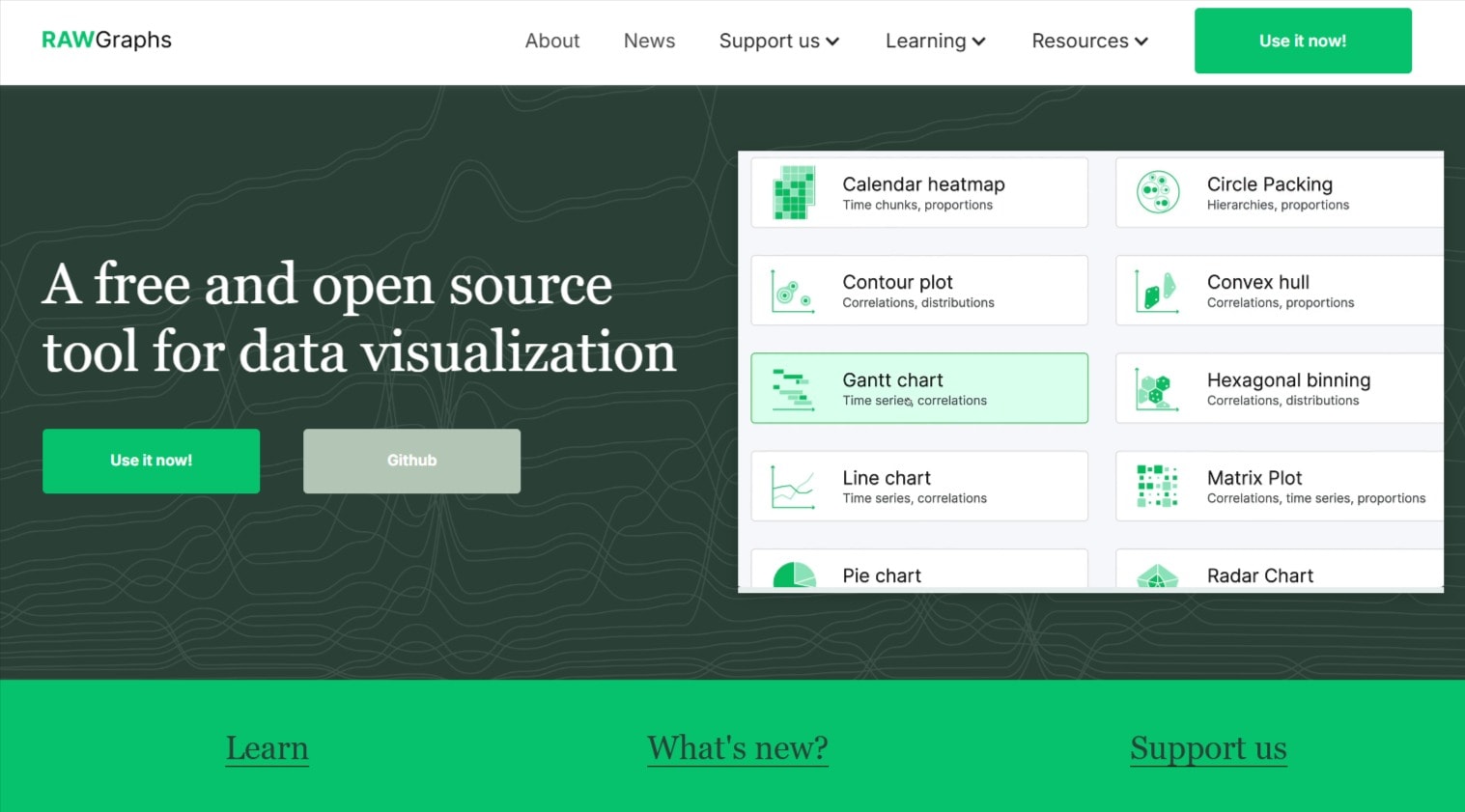Click the 'A free and open source' headline
The image size is (1465, 812).
click(327, 285)
